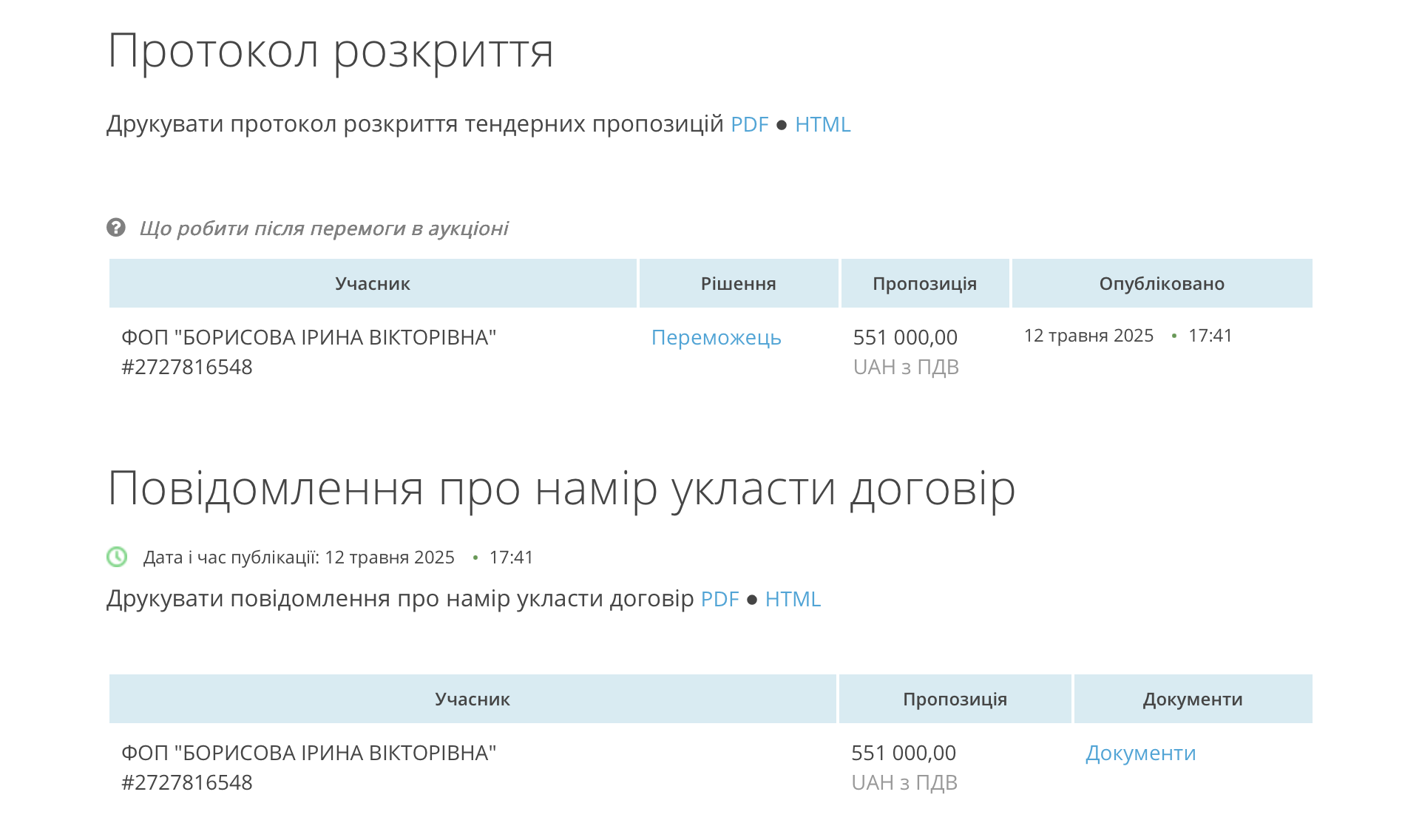The height and width of the screenshot is (840, 1402).
Task: Click 'Пропозиція' header in the first table
Action: 924,284
